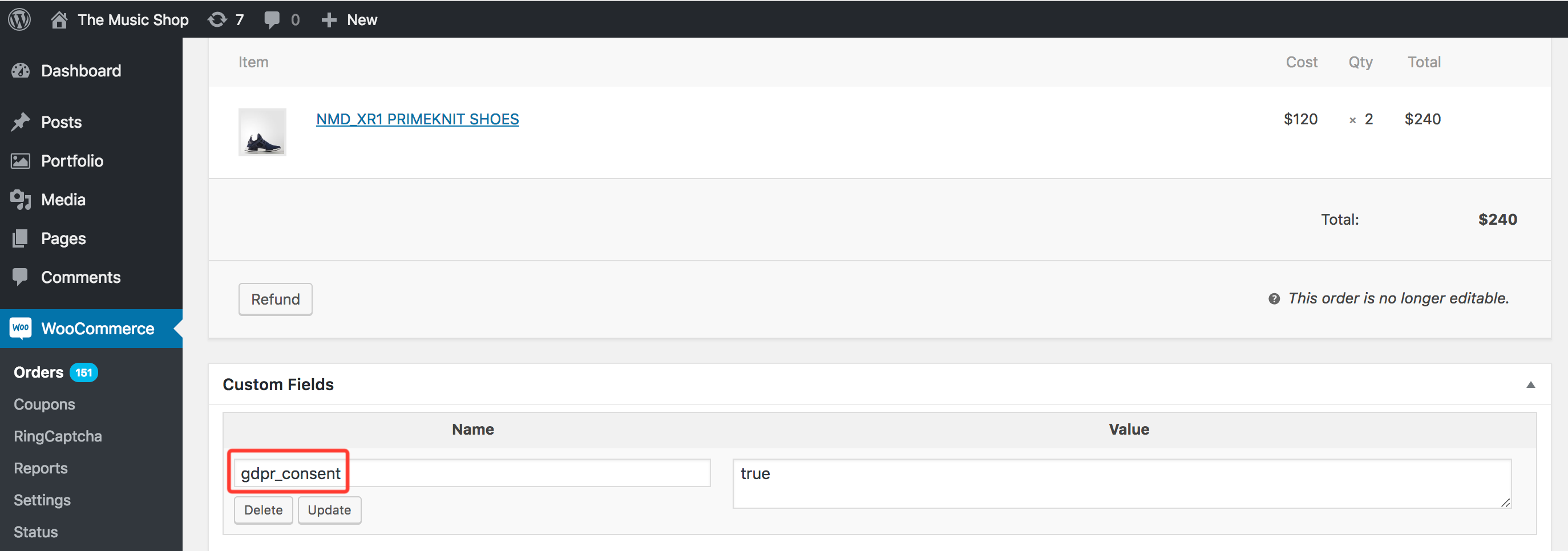Go to Coupons in WooCommerce menu
The image size is (1568, 551).
coord(45,404)
